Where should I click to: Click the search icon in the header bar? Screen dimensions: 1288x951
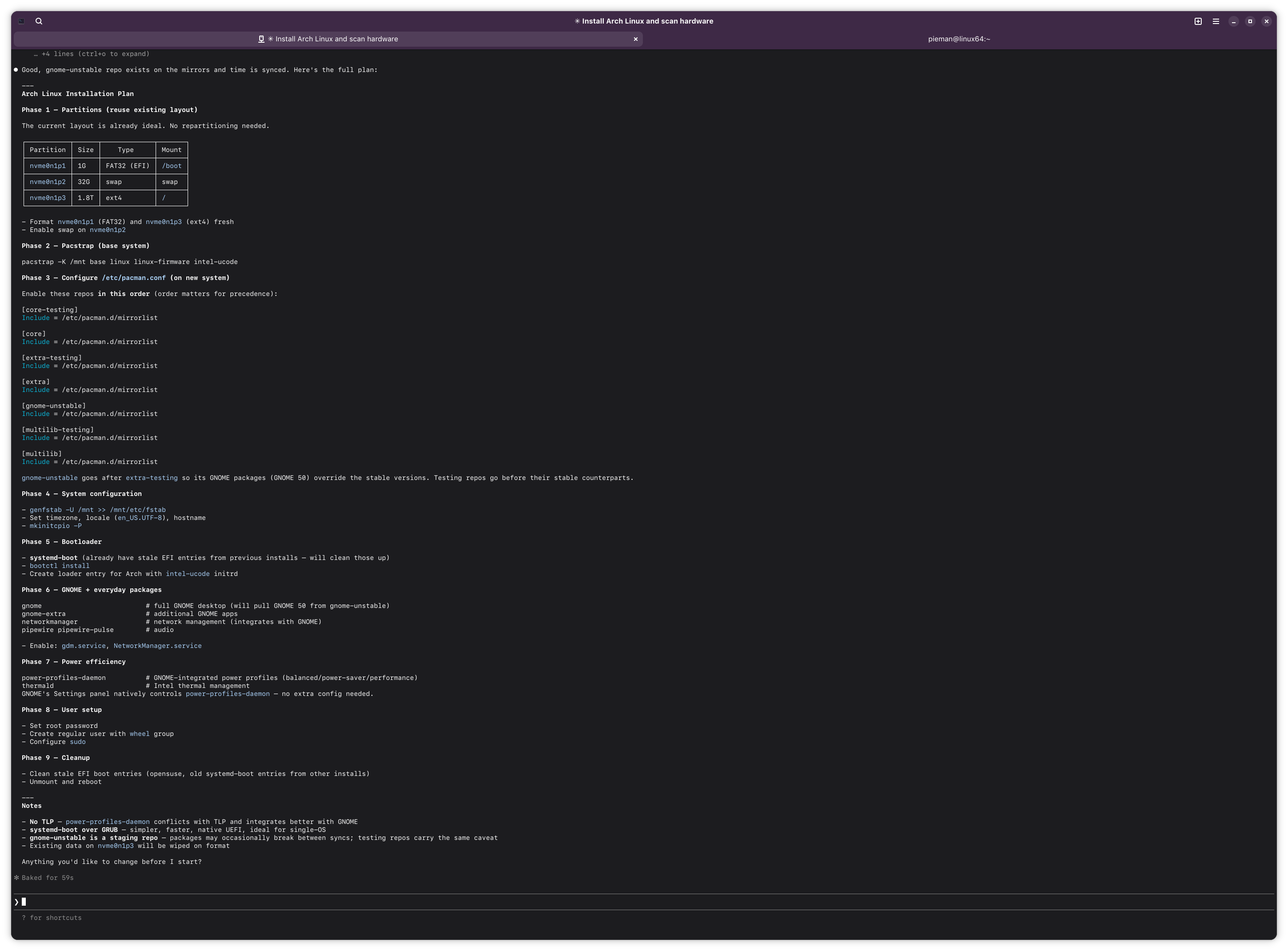tap(39, 21)
